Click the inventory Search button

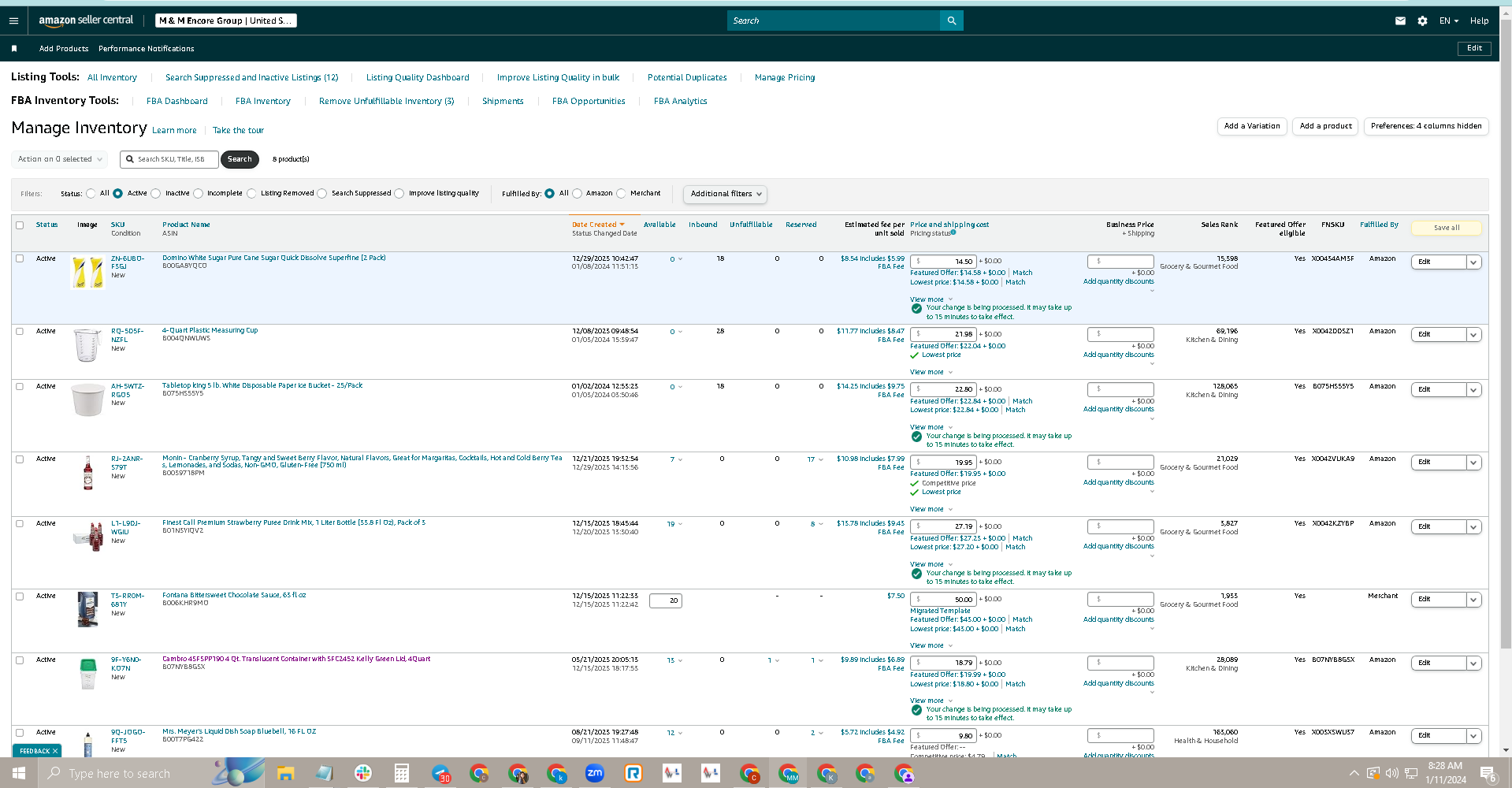(240, 159)
